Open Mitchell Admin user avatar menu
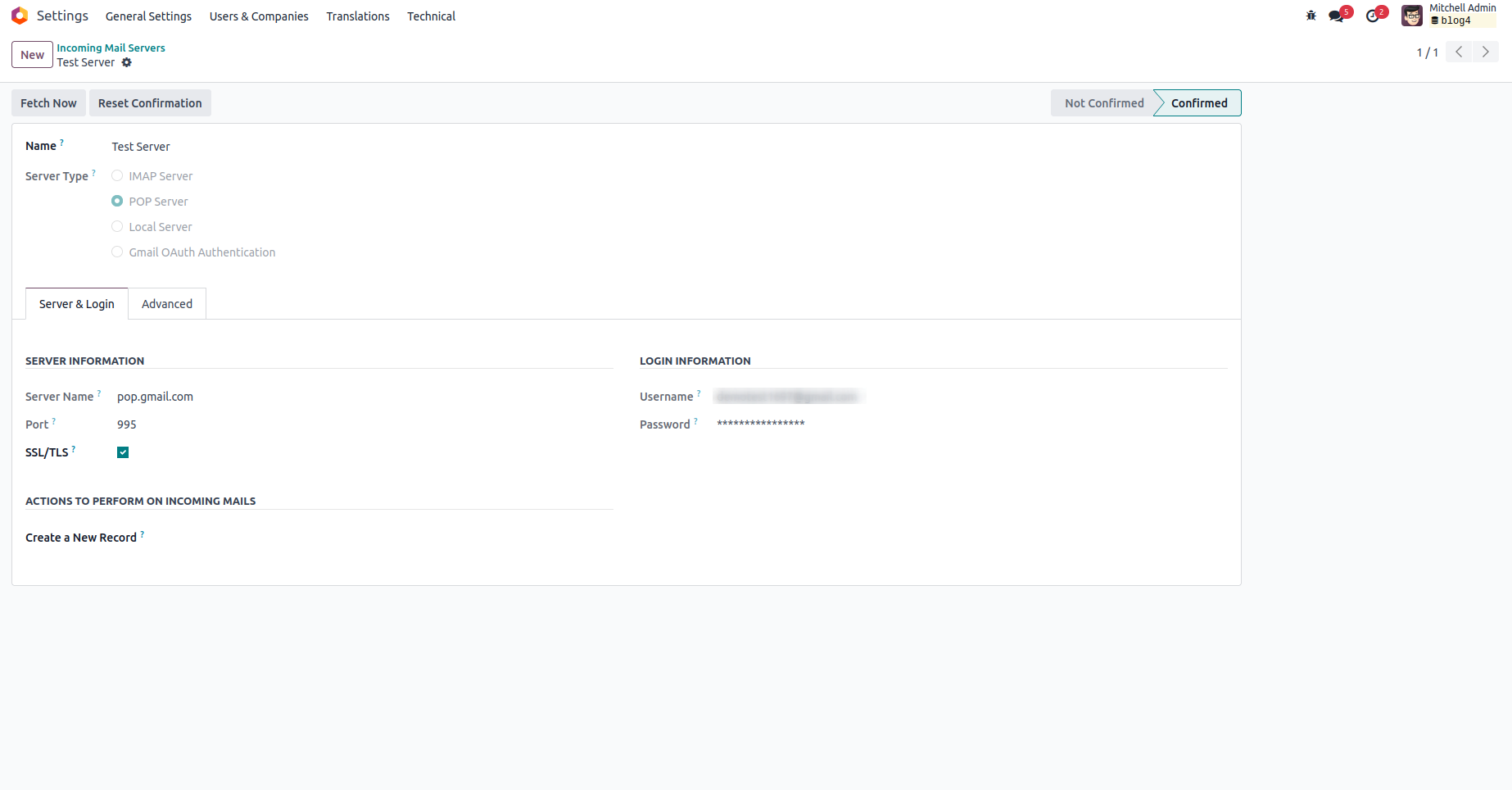The width and height of the screenshot is (1512, 790). (x=1411, y=16)
